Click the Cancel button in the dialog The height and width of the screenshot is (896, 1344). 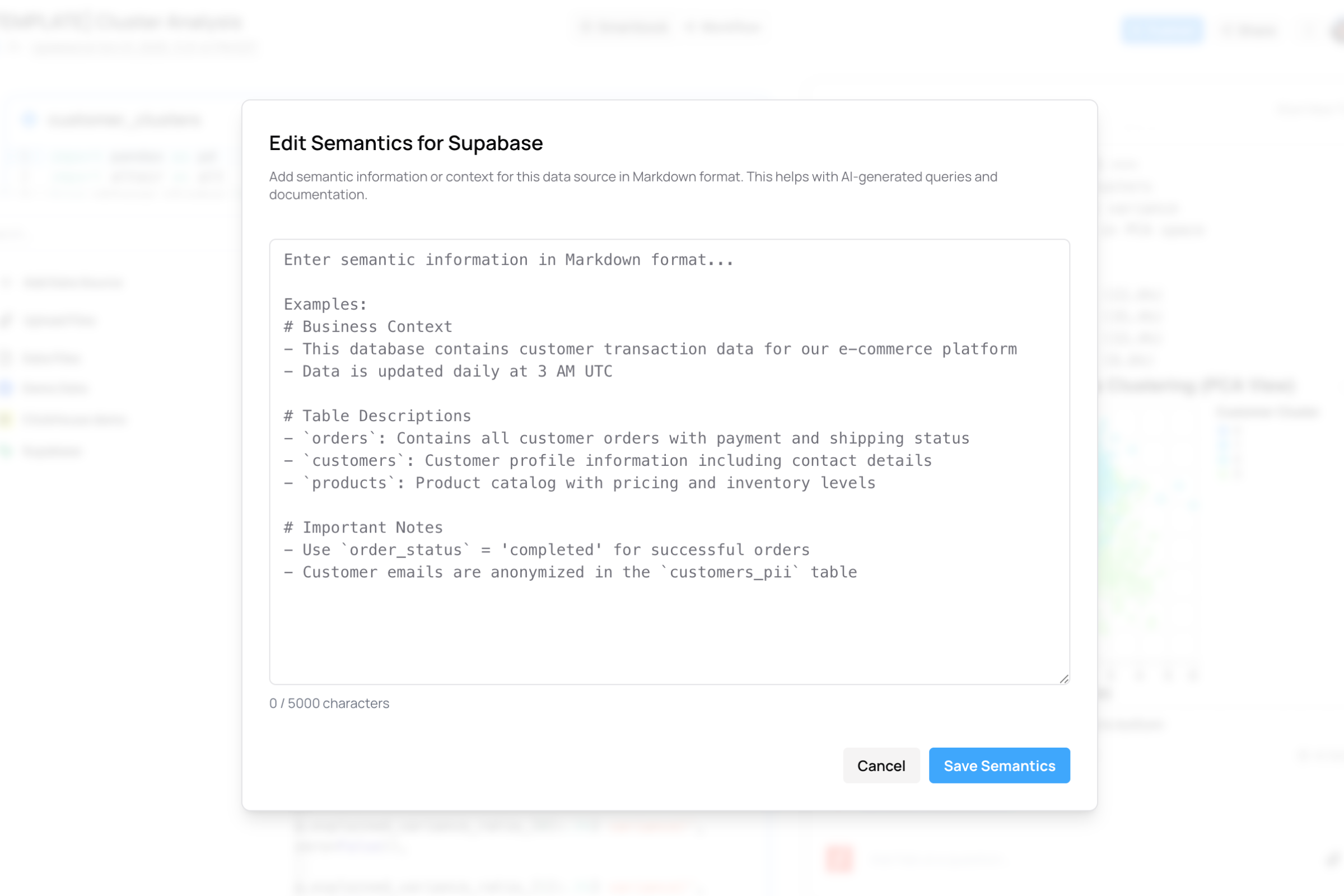point(880,766)
